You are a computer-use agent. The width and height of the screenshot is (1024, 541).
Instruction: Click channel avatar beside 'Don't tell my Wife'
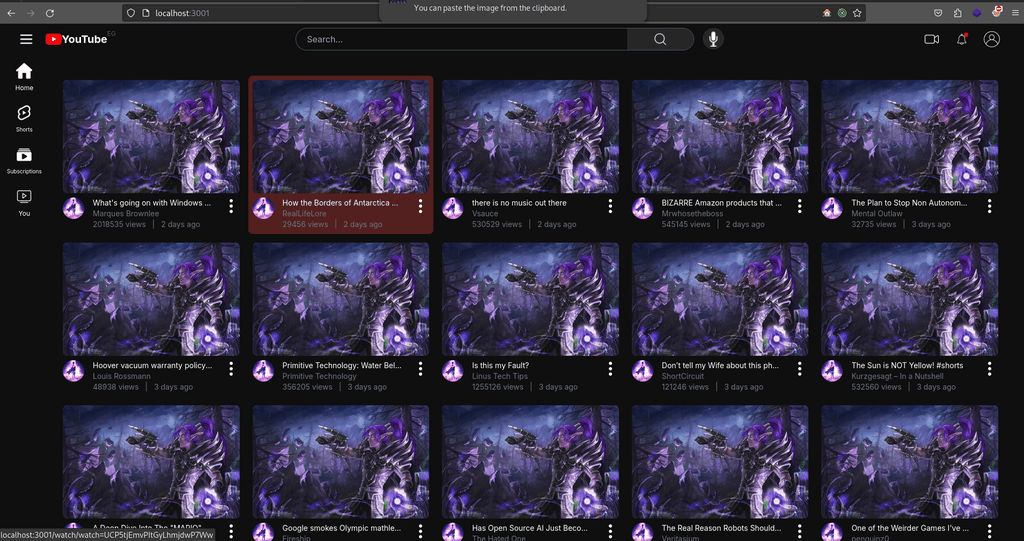point(642,371)
